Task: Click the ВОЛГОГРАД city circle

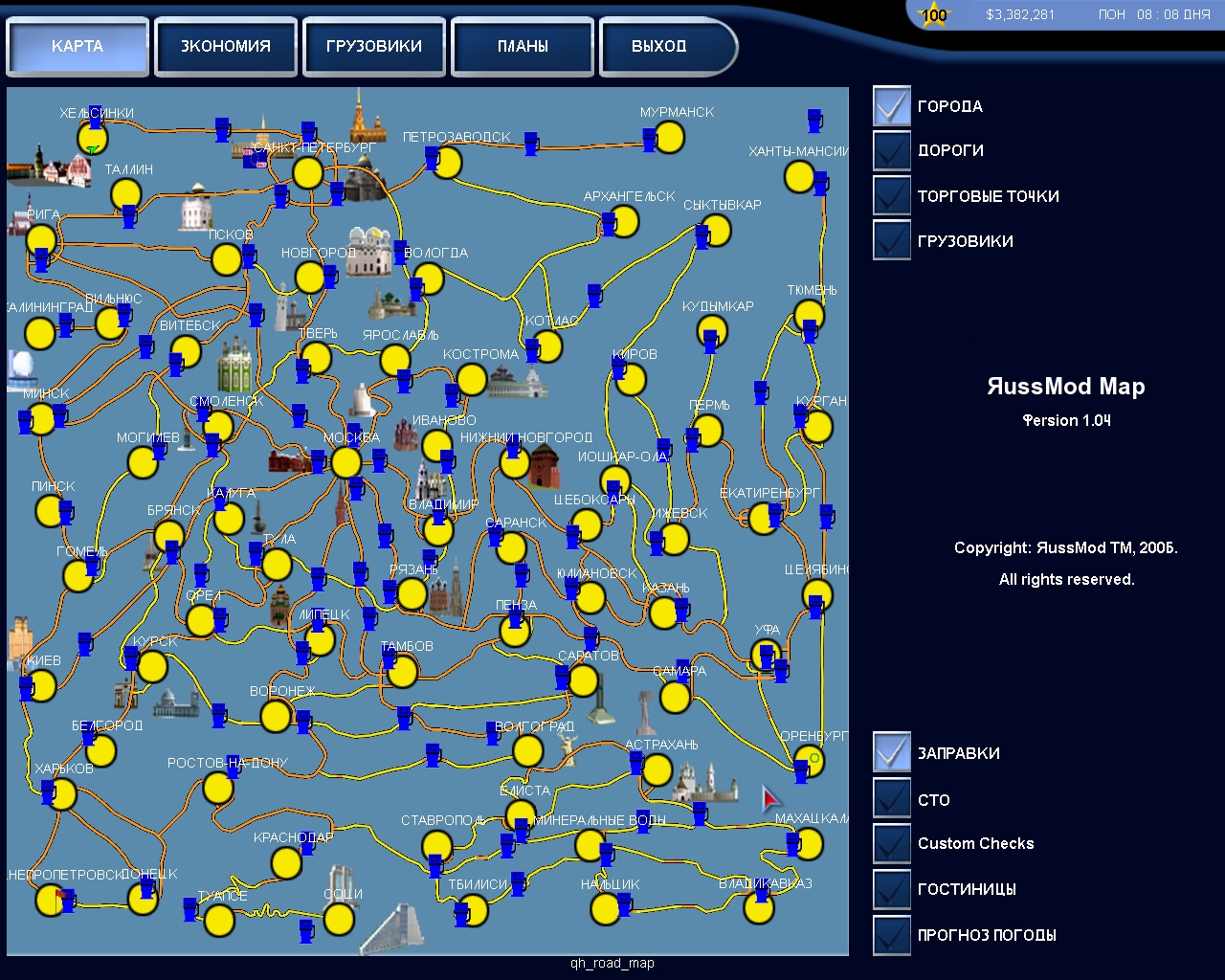Action: coord(527,751)
